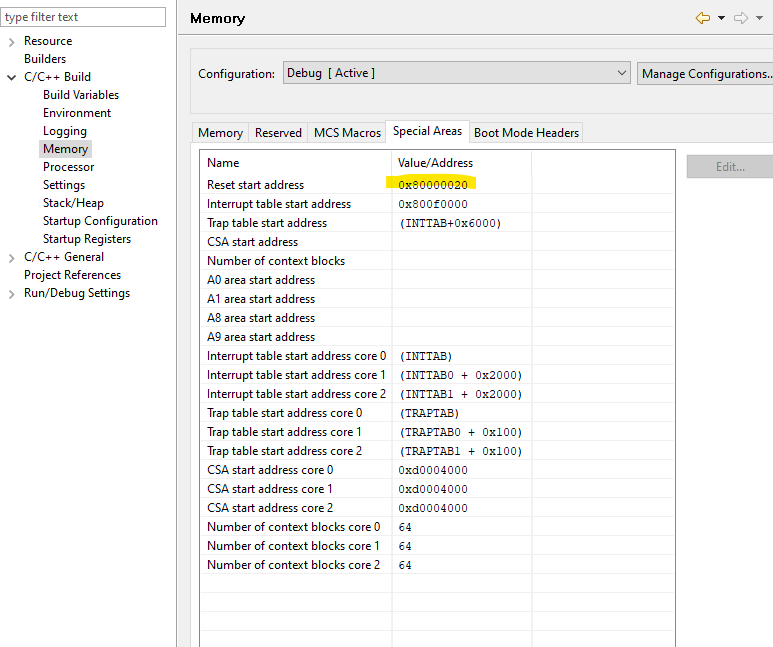Open the back history dropdown arrow
The image size is (773, 647).
click(721, 19)
